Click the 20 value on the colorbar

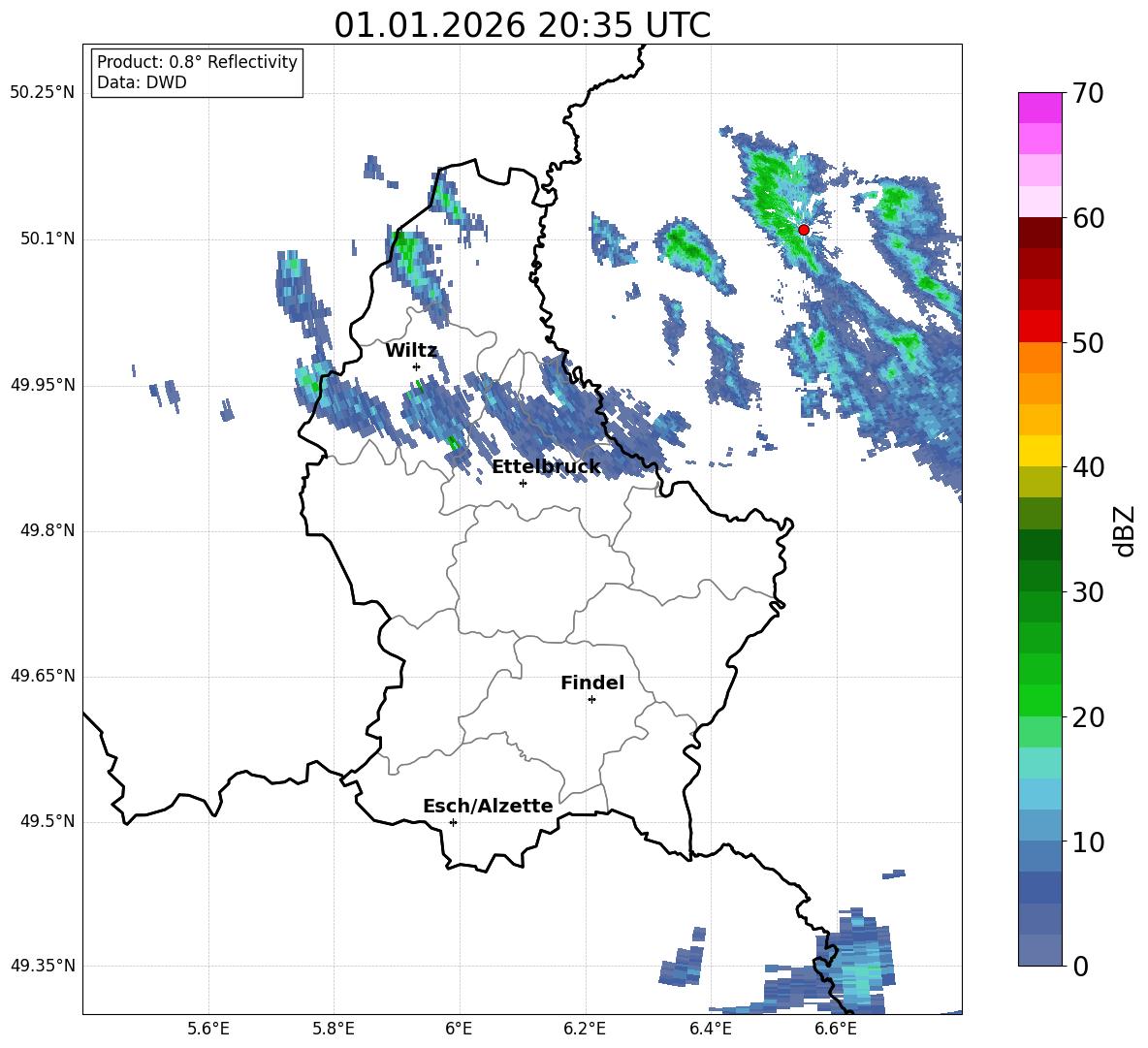(1087, 717)
